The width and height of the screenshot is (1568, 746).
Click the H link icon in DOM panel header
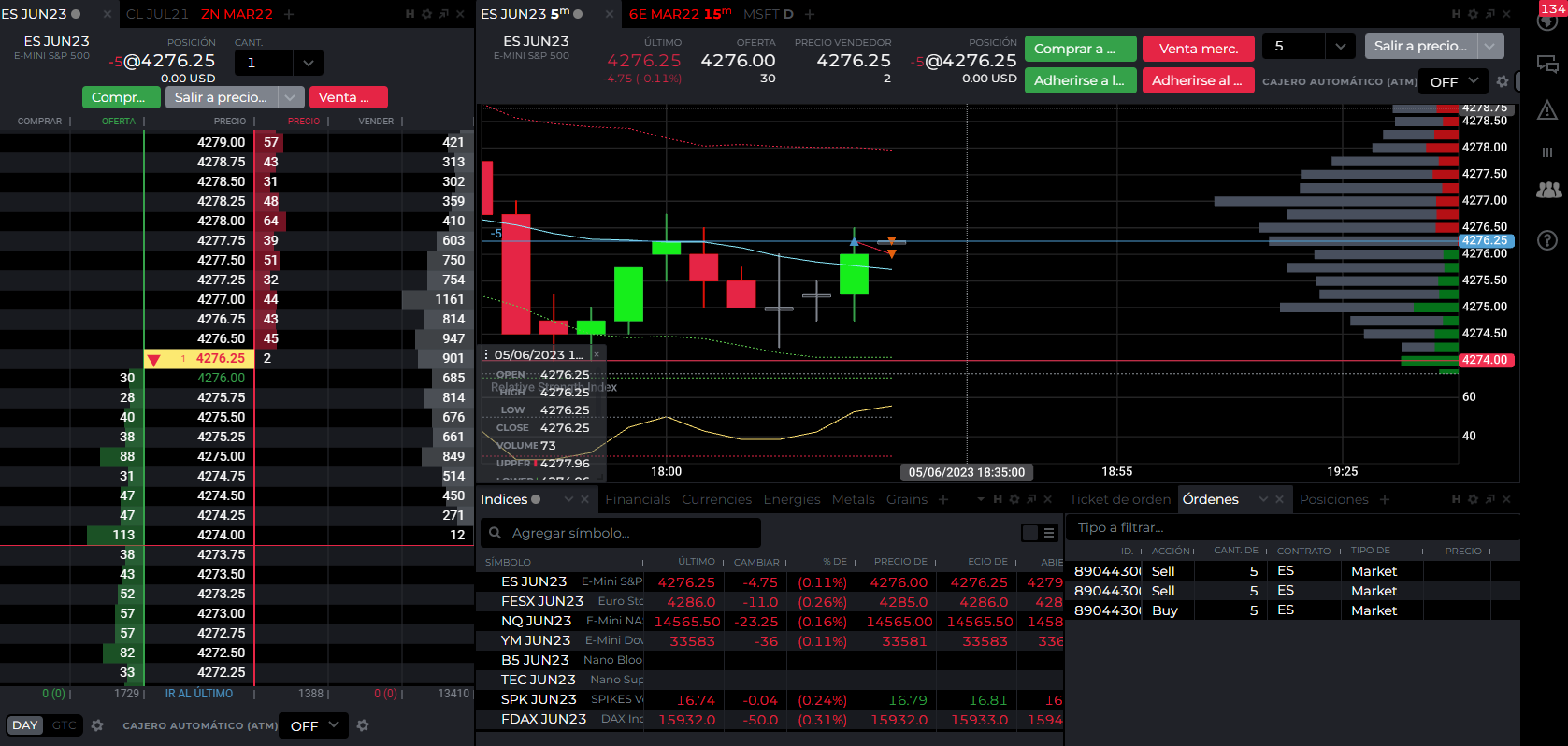tap(410, 14)
